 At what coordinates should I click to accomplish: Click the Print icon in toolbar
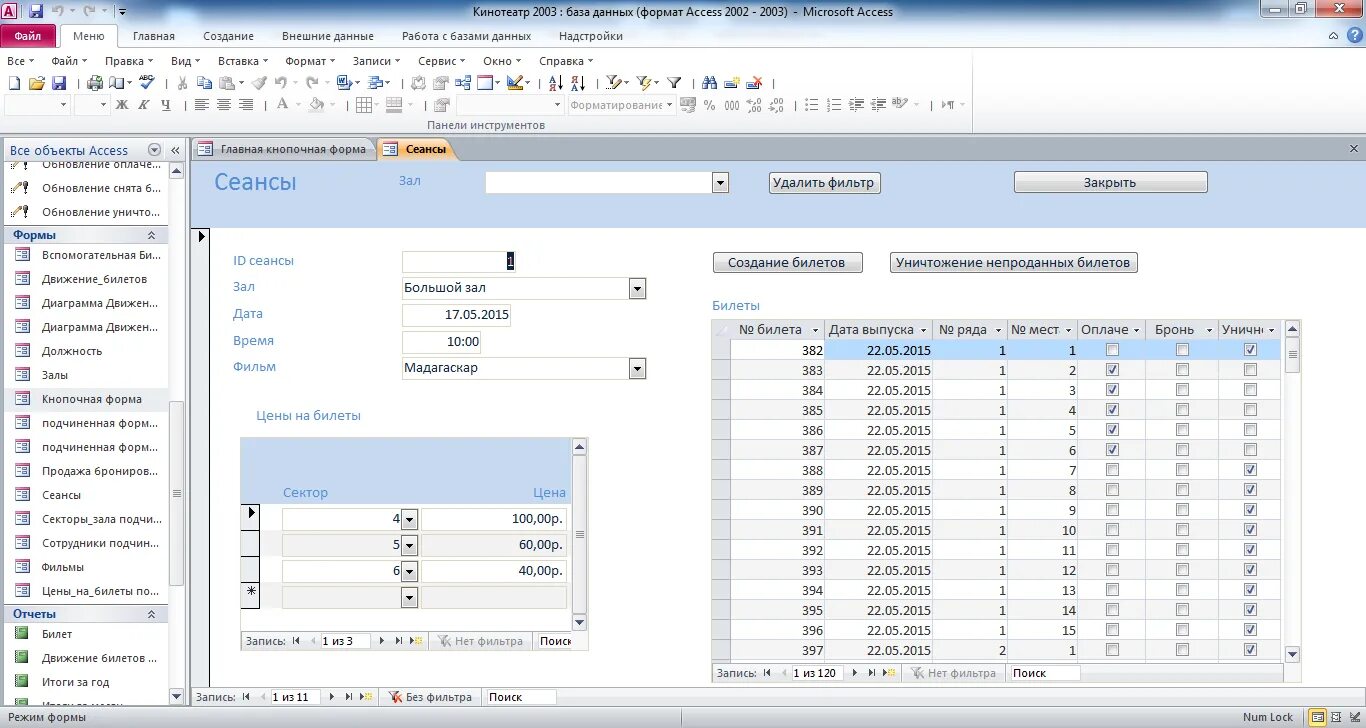point(95,83)
